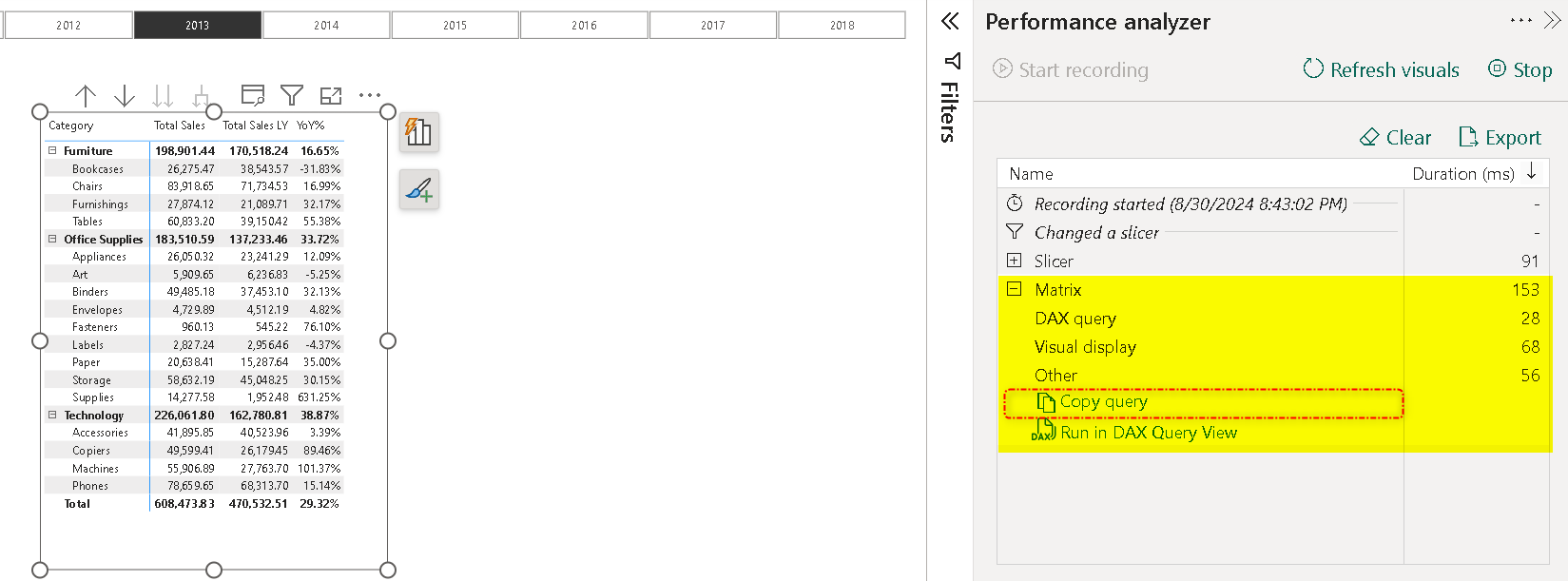1568x581 pixels.
Task: Expand the Filters pane chevron
Action: [950, 22]
